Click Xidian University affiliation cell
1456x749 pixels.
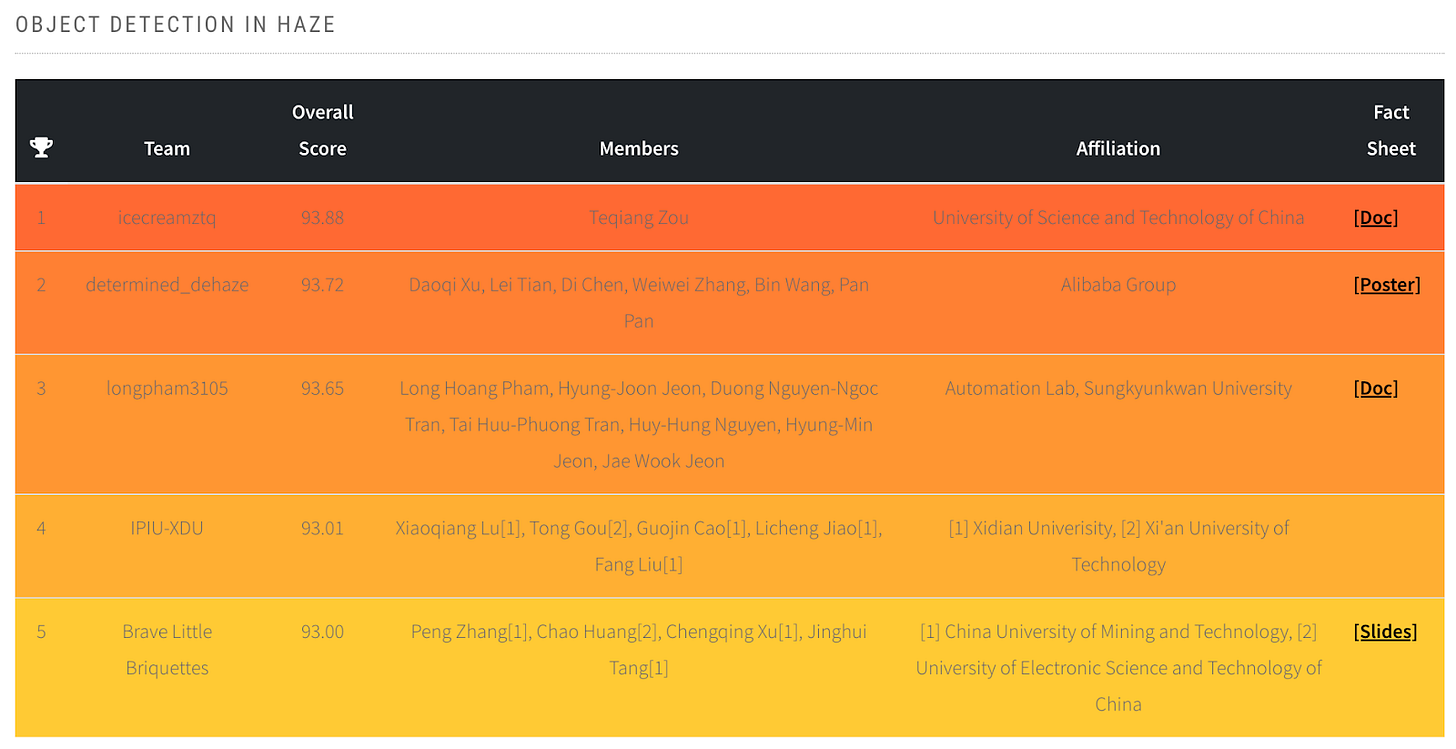tap(1118, 545)
